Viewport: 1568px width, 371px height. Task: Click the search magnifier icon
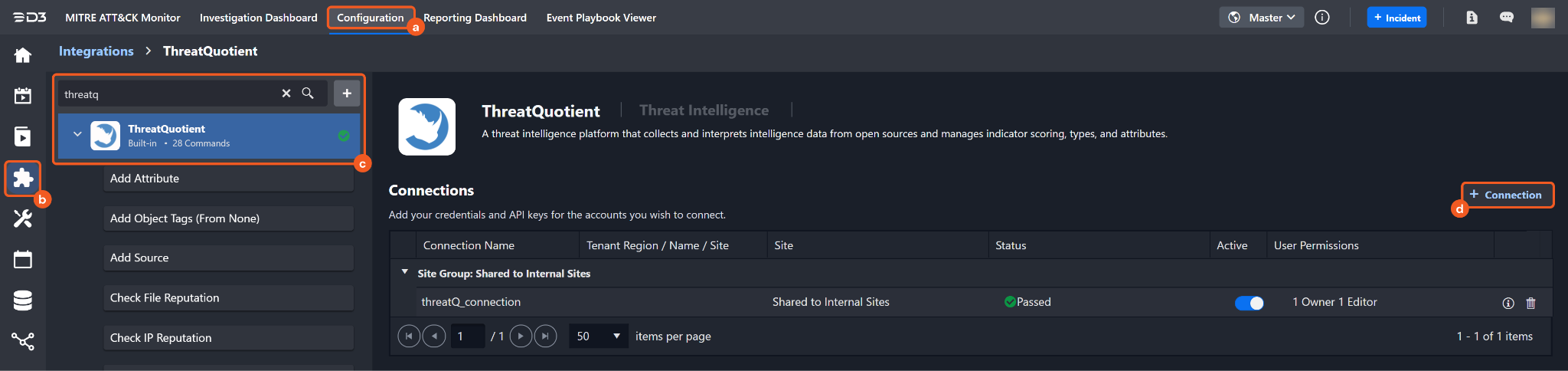(308, 94)
